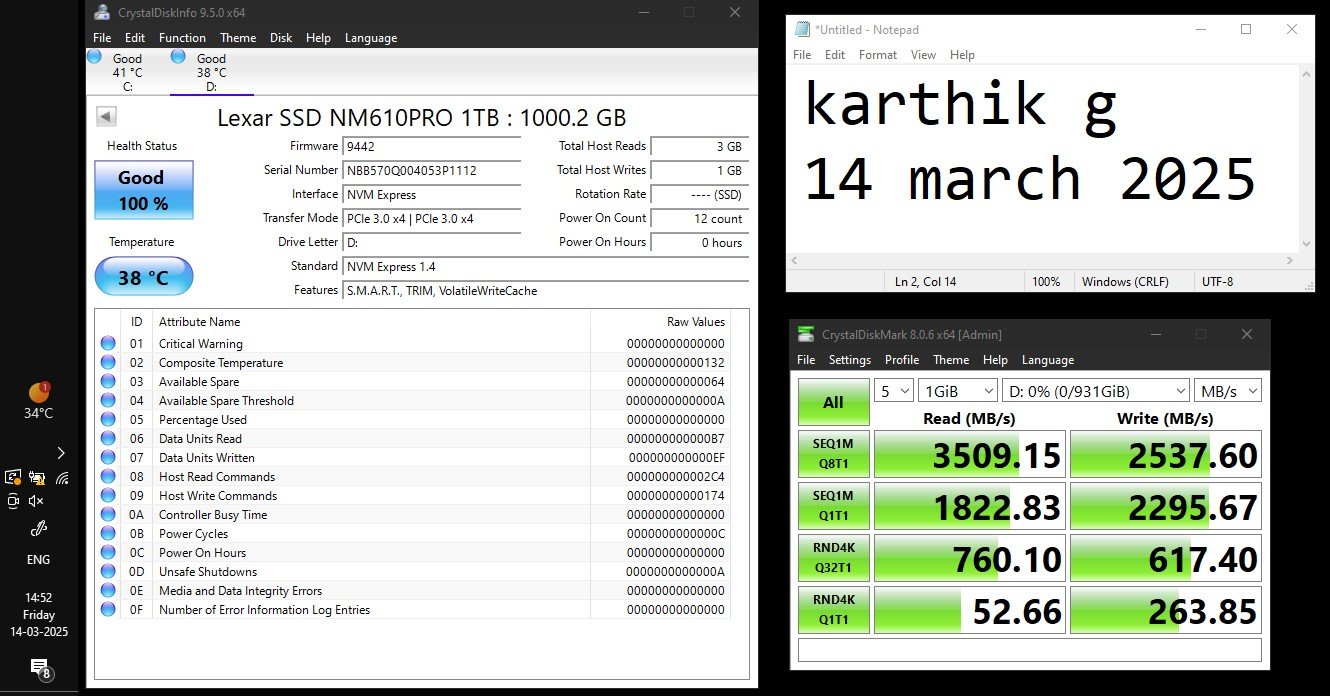1330x696 pixels.
Task: Click status icon for Unsafe Shutdowns row
Action: click(x=108, y=571)
